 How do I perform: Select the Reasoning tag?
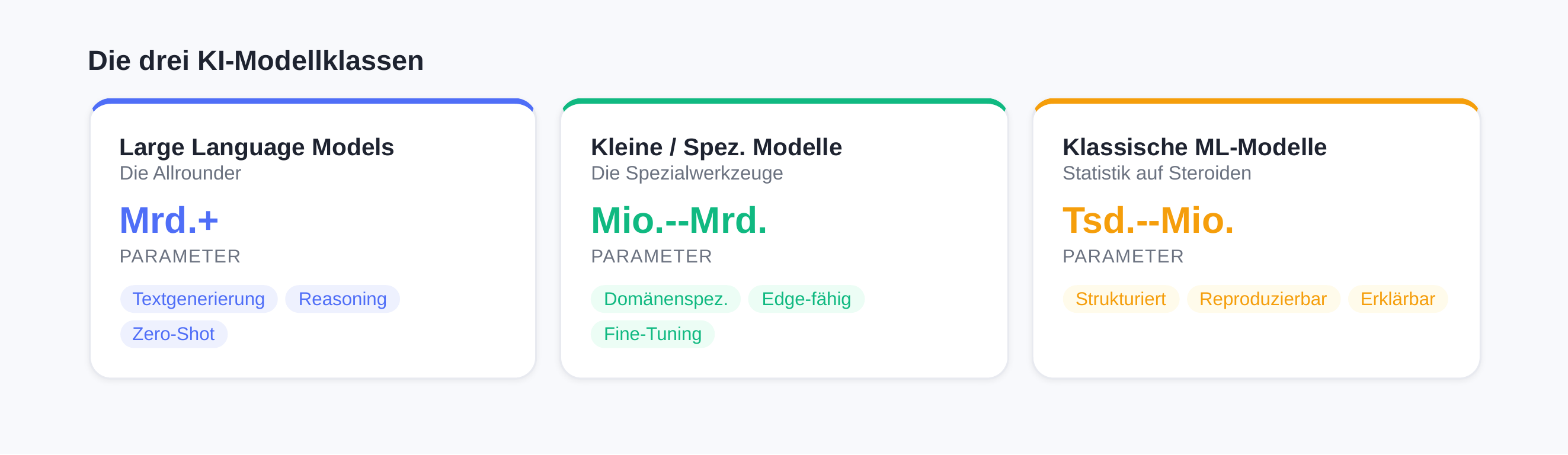point(342,299)
